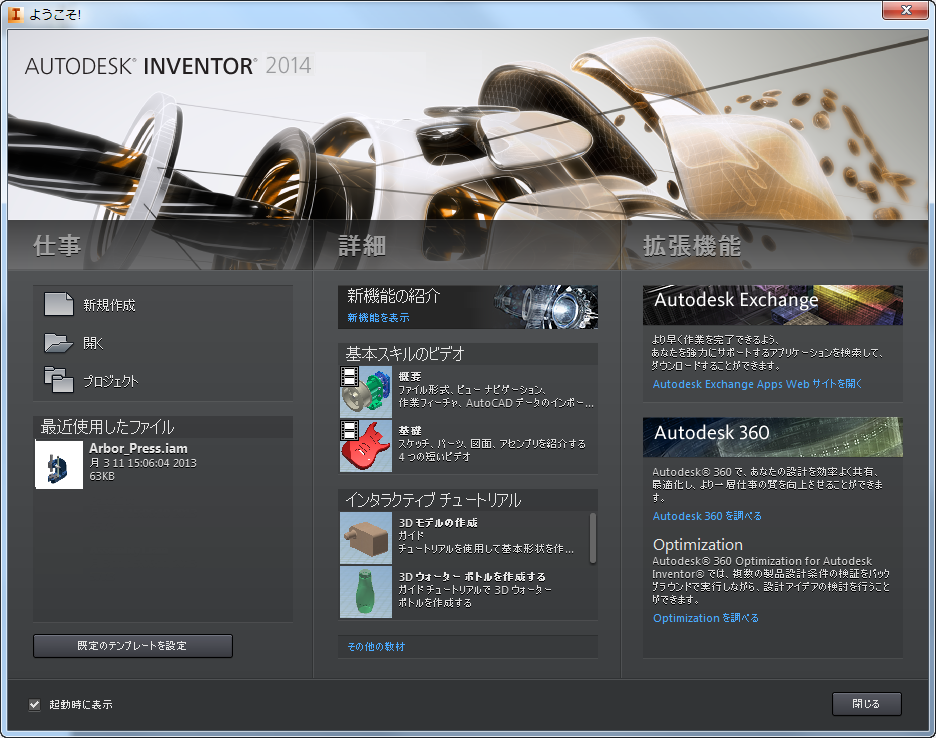Viewport: 936px width, 738px height.
Task: Open the Optimization を調べる link
Action: (x=706, y=618)
